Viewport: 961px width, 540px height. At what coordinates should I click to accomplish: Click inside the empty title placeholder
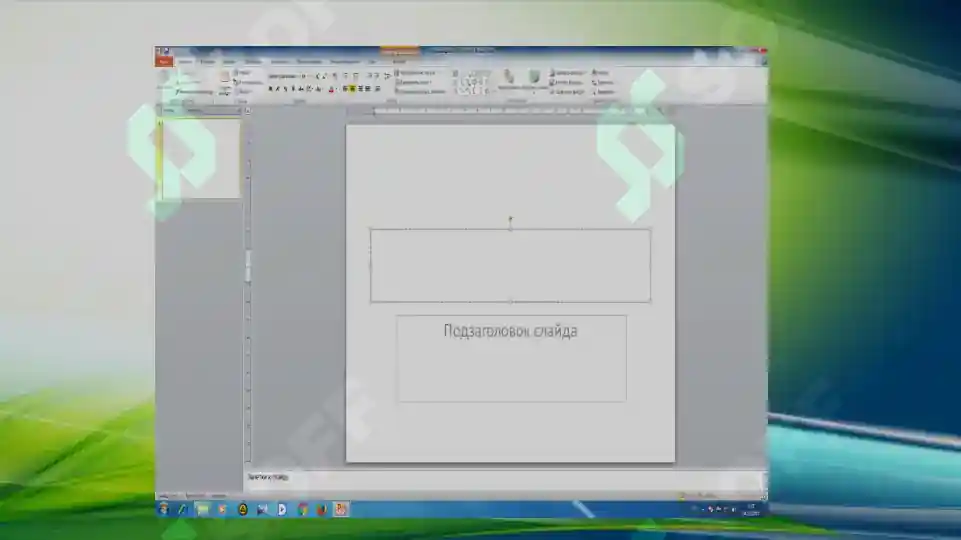510,265
